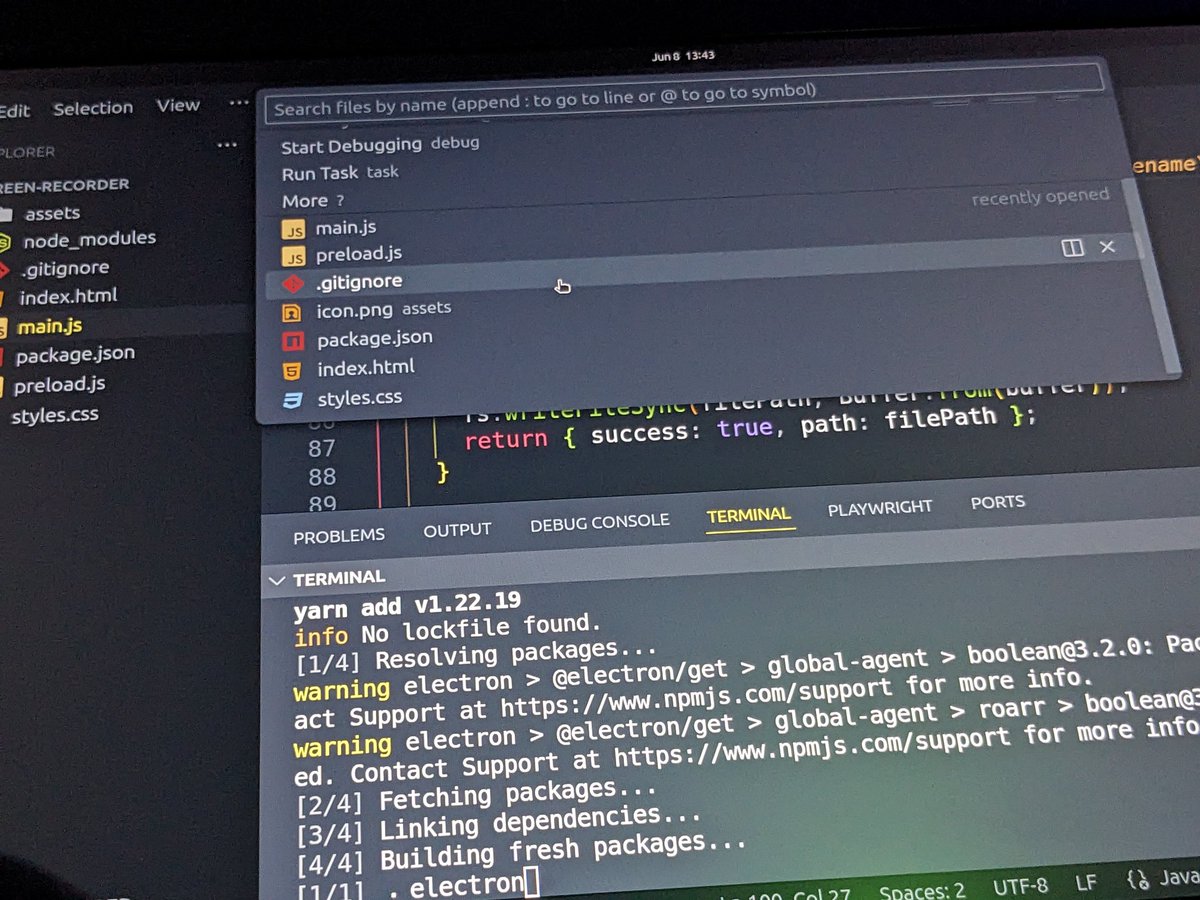Remove from recently opened X icon

tap(1108, 247)
